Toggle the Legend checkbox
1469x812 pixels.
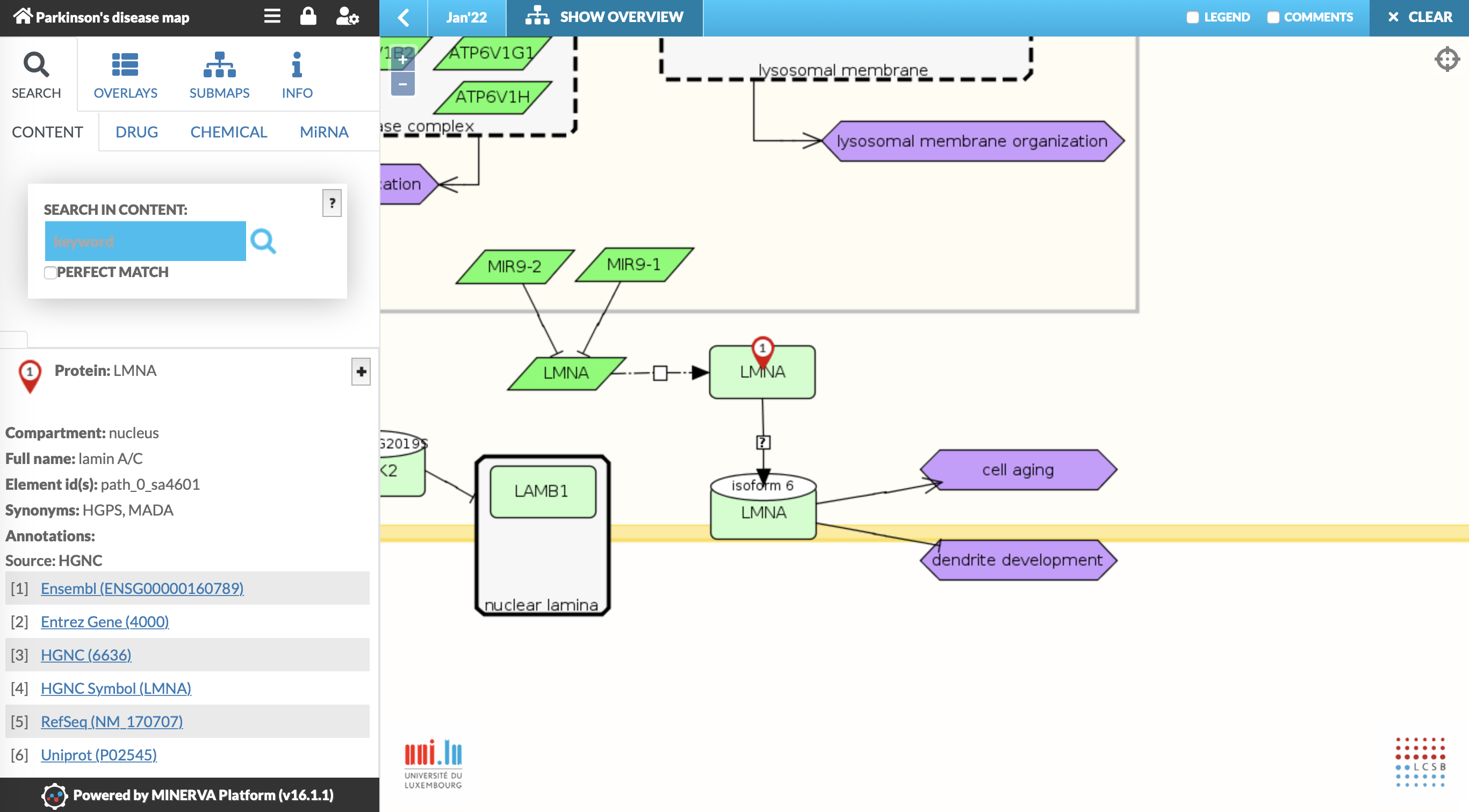(x=1192, y=17)
